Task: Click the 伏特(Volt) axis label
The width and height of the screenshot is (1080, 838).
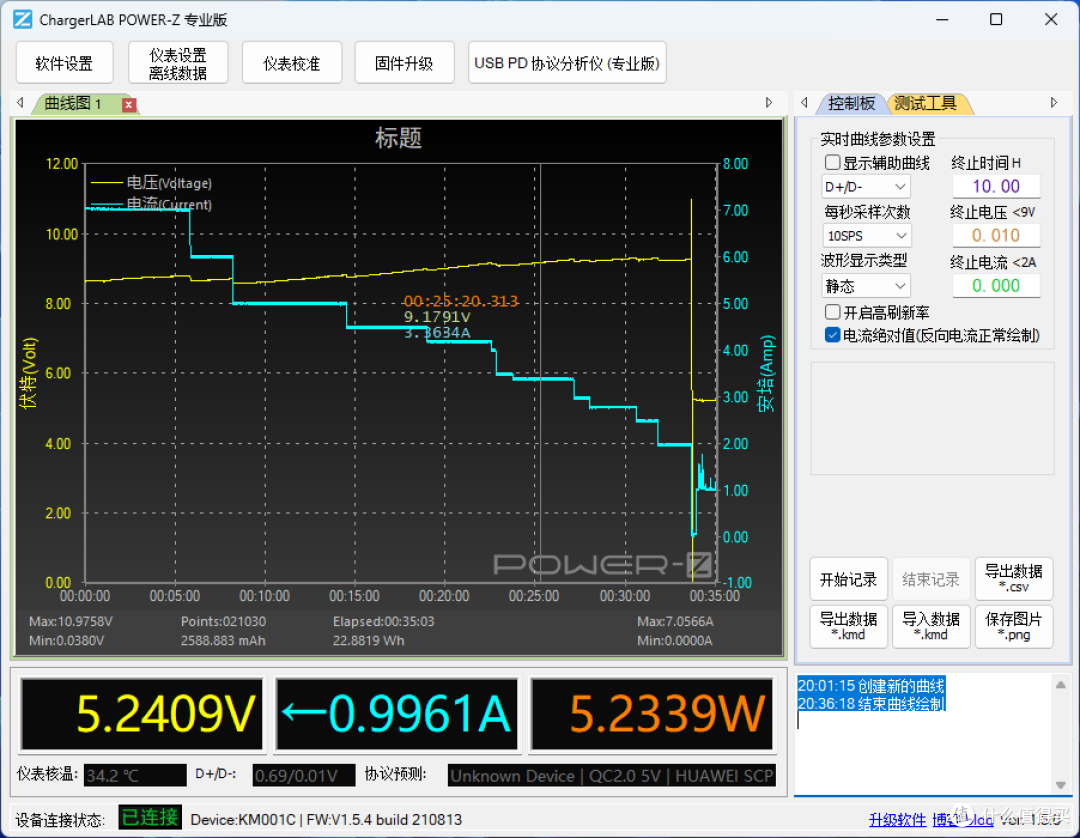Action: pos(28,373)
